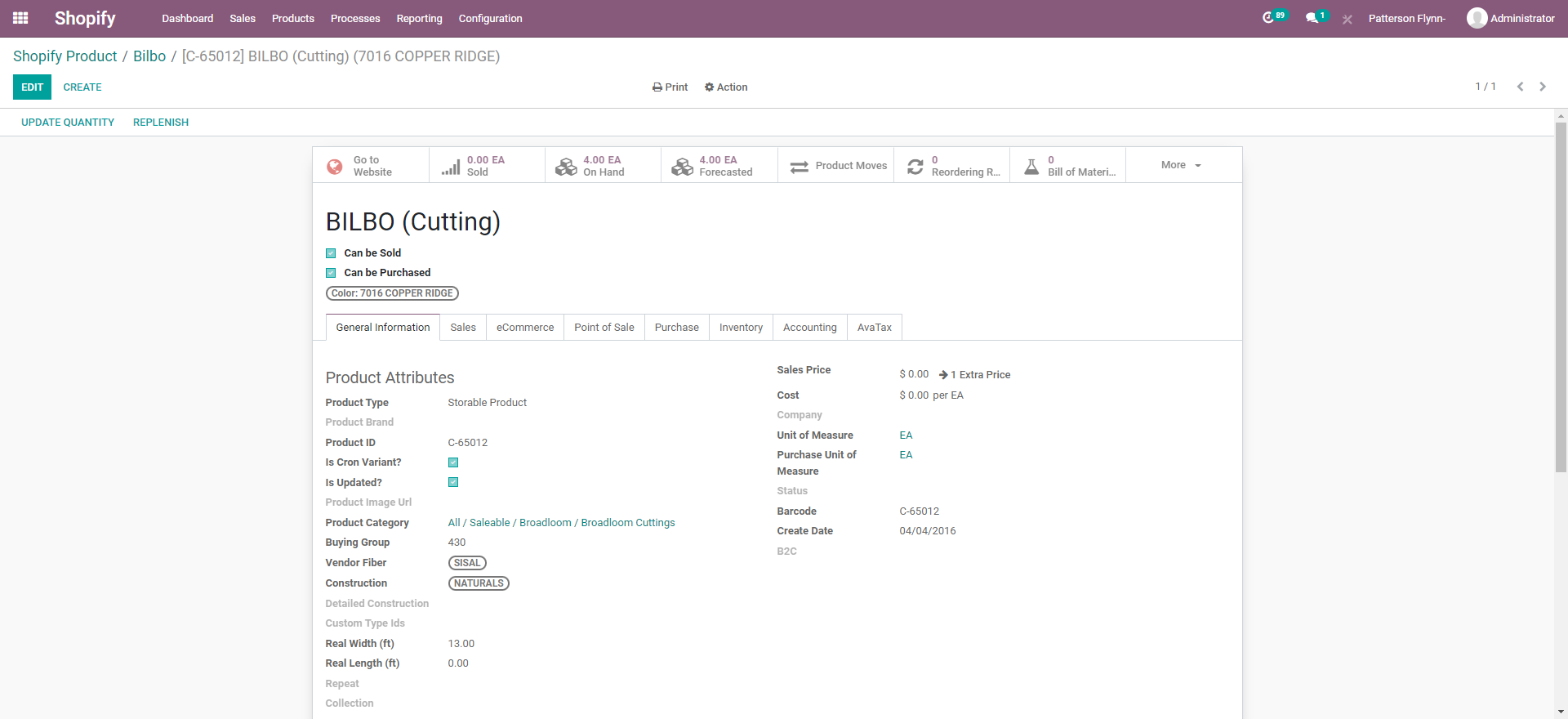1568x719 pixels.
Task: Open the Print dropdown menu
Action: click(x=670, y=87)
